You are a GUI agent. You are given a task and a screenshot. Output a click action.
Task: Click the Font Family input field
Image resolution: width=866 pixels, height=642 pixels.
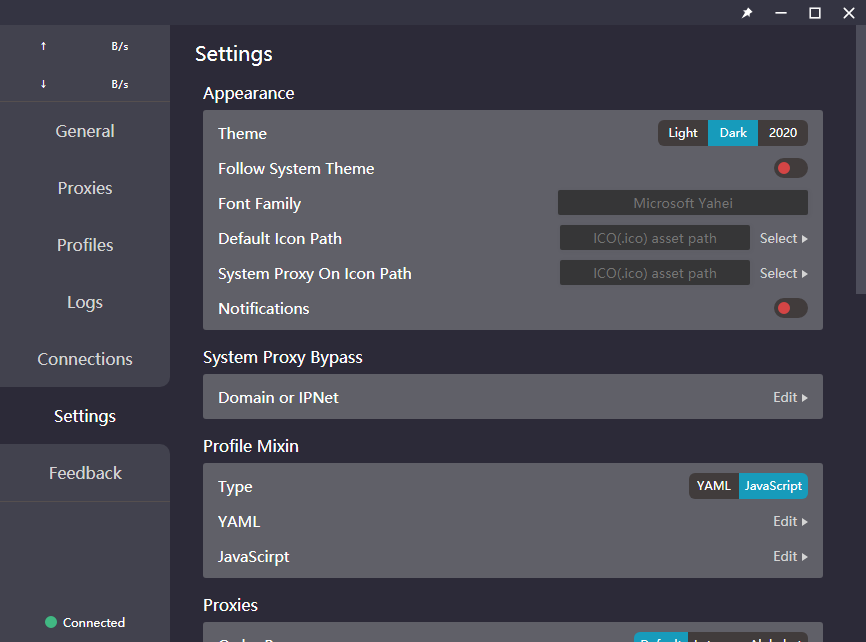682,203
